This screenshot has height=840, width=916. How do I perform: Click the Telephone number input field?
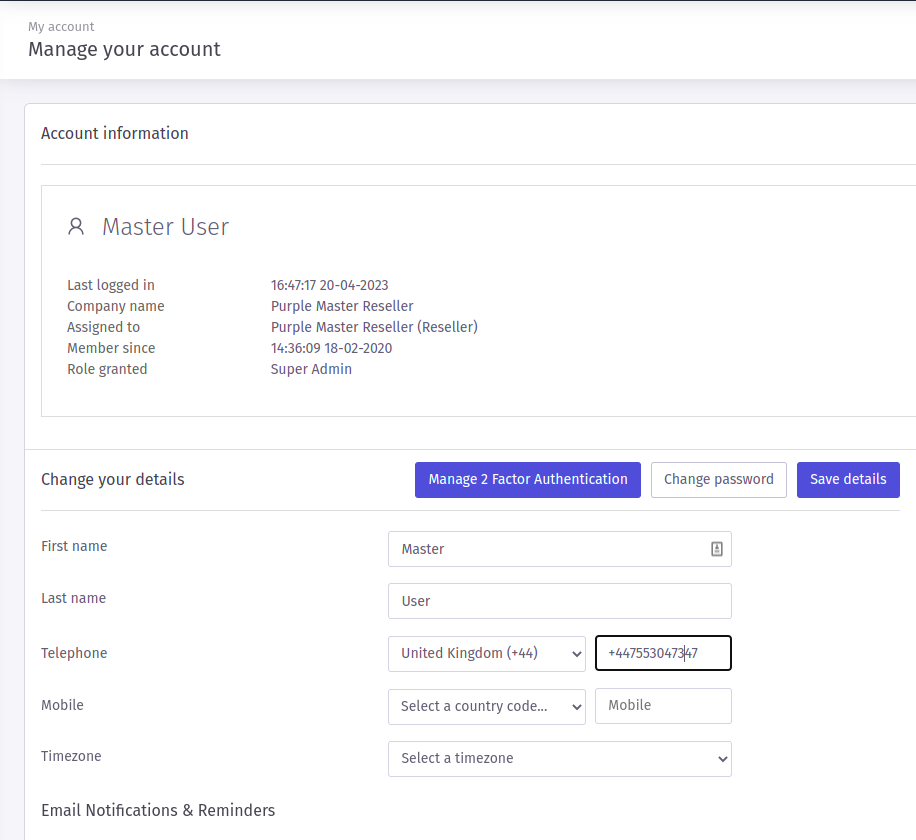[x=663, y=653]
